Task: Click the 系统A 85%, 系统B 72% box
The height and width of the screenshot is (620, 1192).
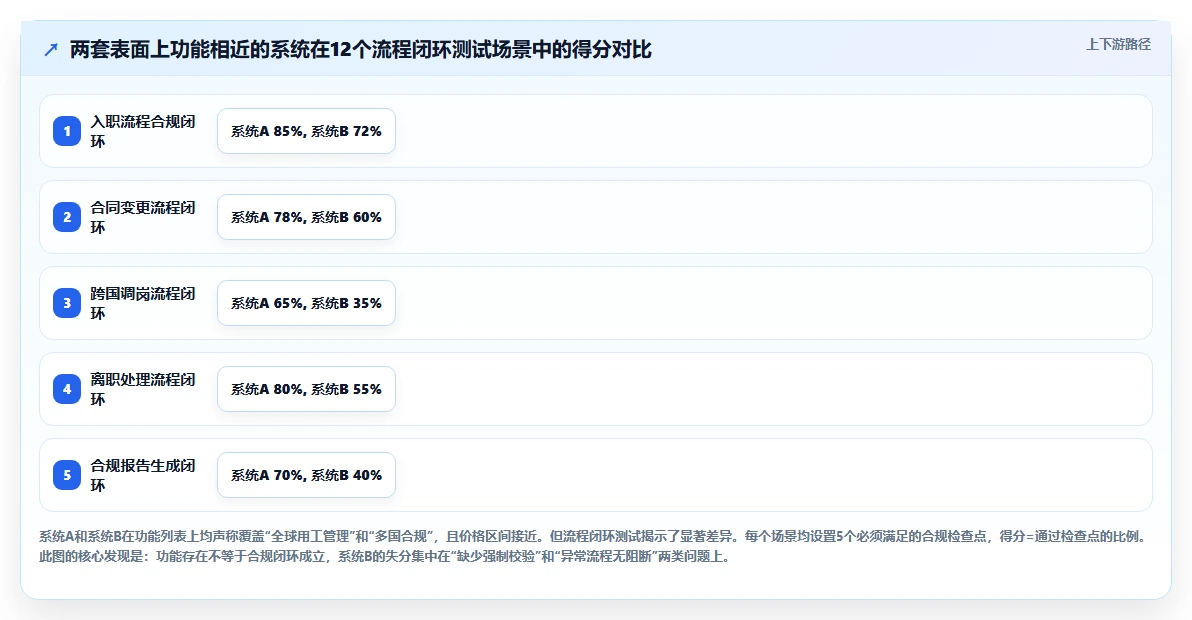Action: [x=306, y=131]
